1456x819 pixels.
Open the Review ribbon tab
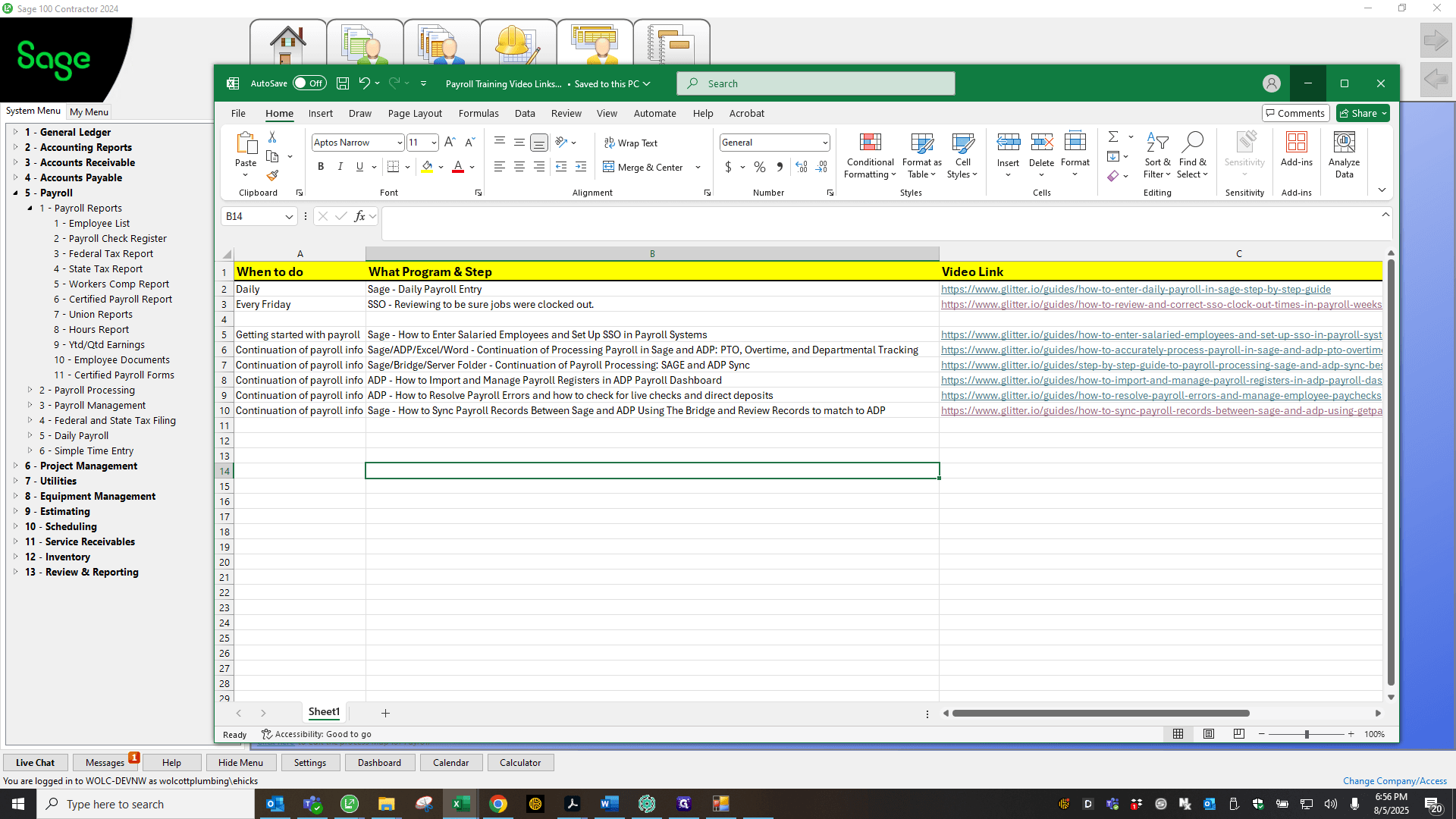566,114
